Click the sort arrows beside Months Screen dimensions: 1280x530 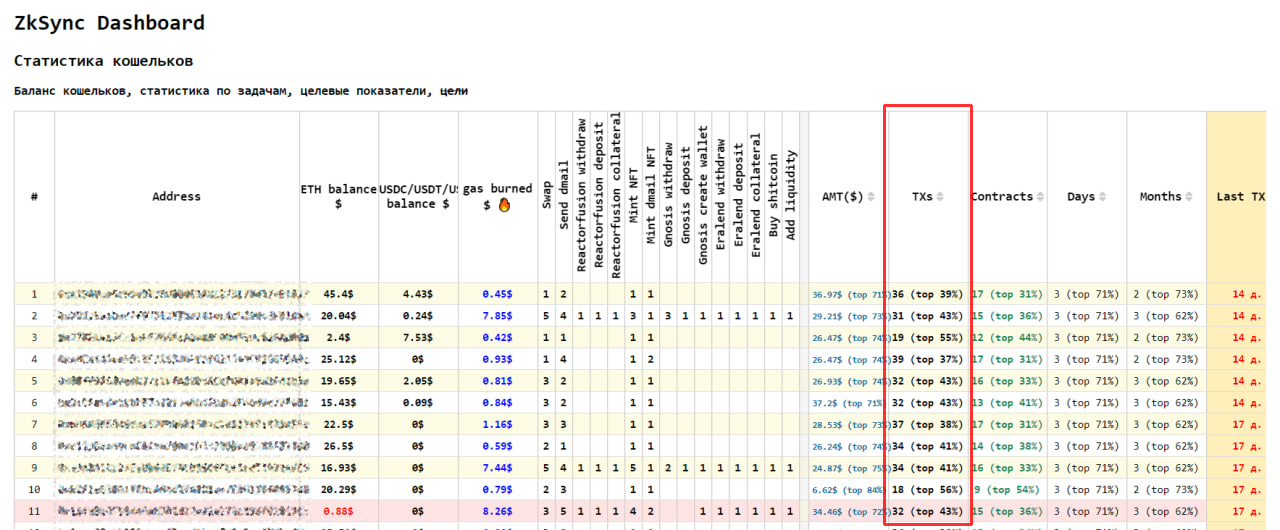point(1190,197)
